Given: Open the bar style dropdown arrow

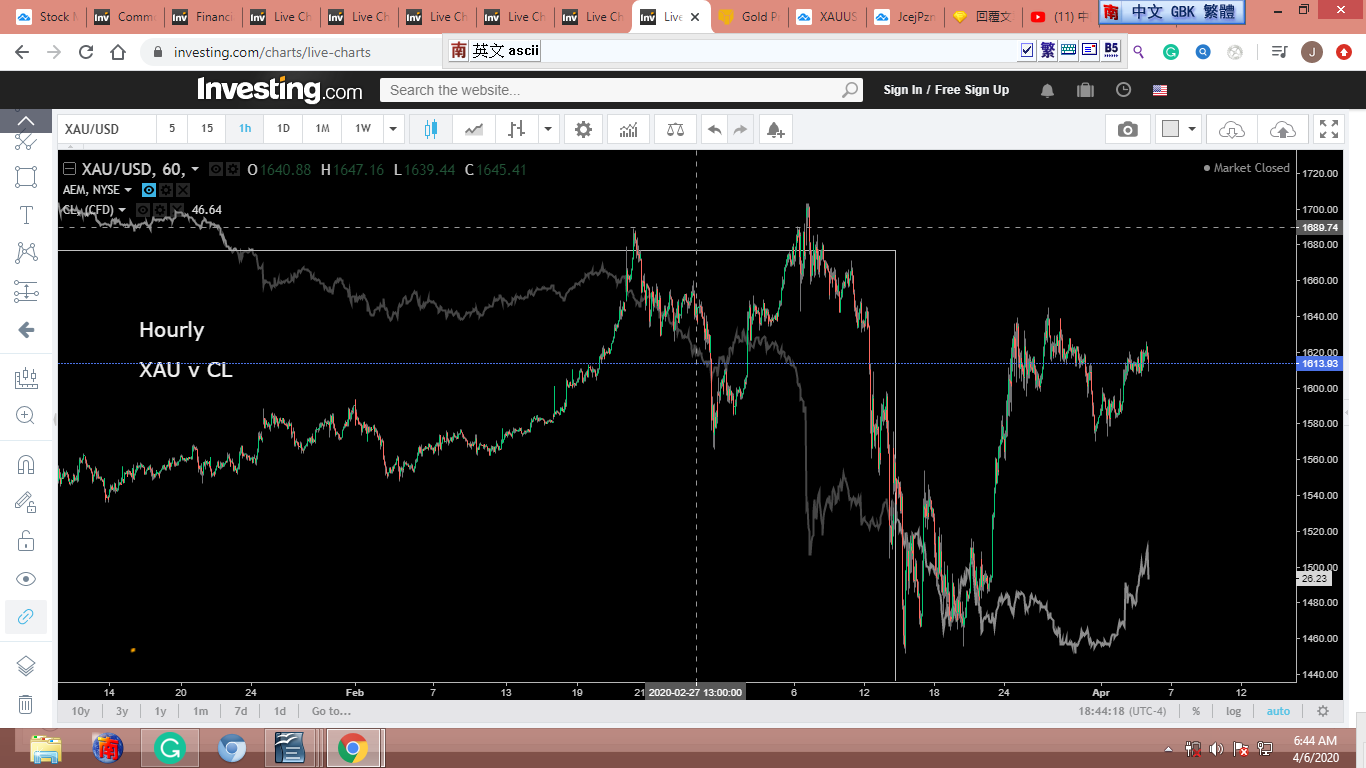Looking at the screenshot, I should click(548, 129).
